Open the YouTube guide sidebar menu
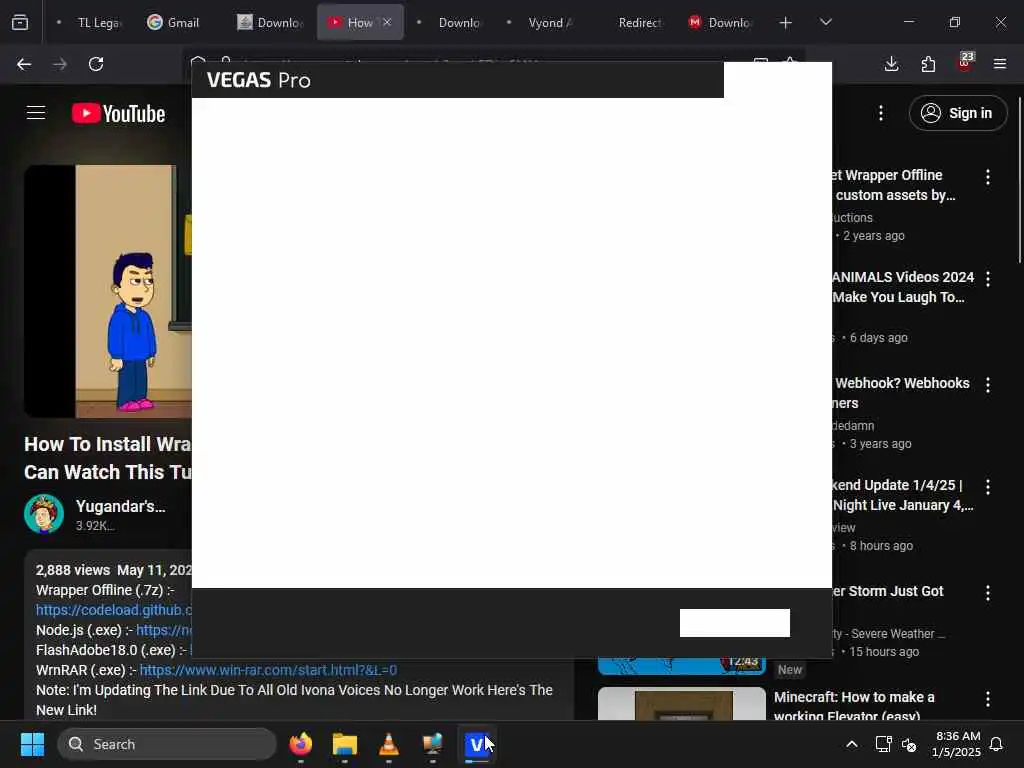 point(36,113)
